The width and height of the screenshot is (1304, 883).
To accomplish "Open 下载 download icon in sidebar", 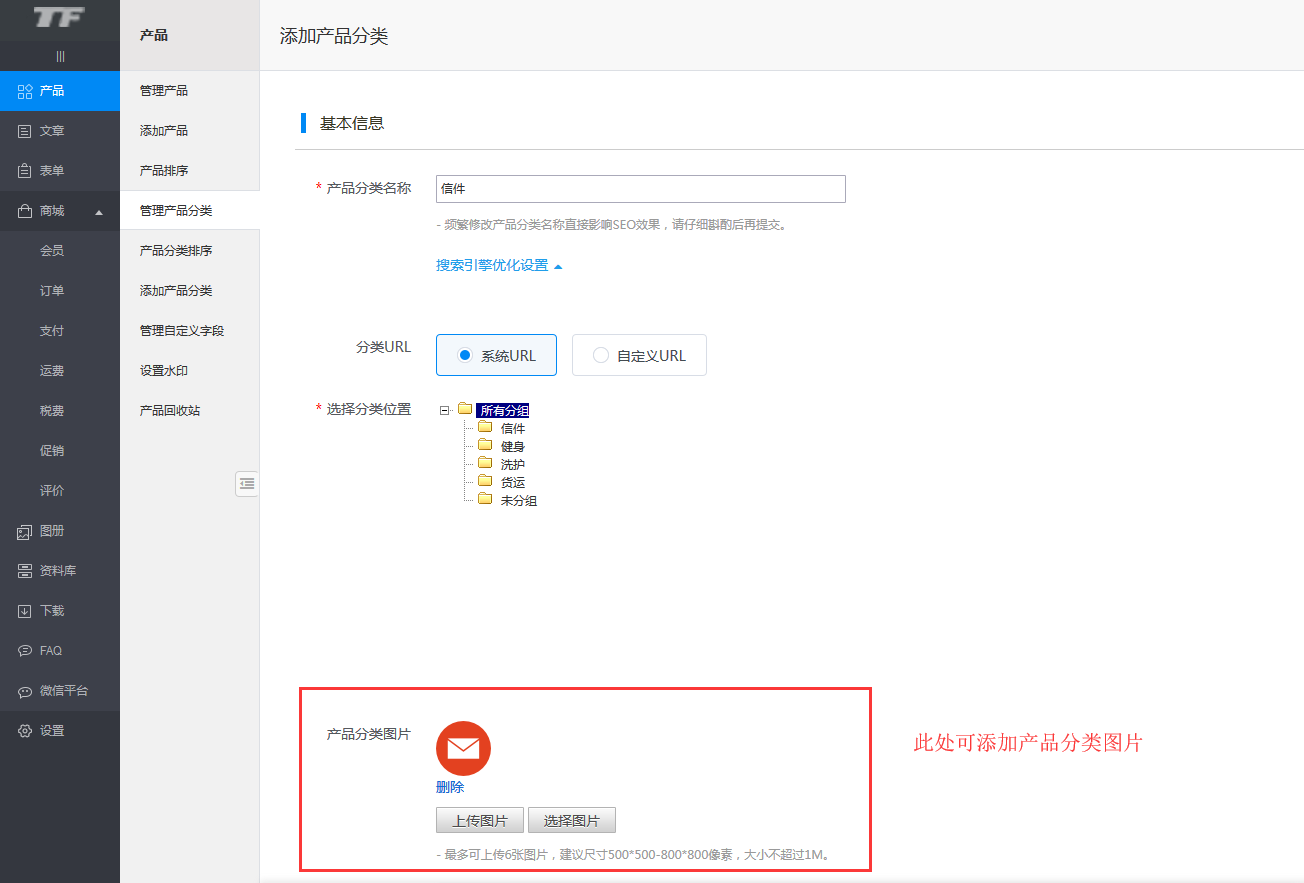I will [x=26, y=611].
